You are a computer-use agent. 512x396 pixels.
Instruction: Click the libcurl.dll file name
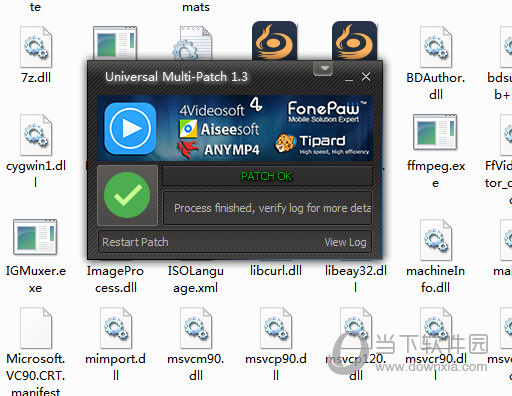pyautogui.click(x=276, y=271)
